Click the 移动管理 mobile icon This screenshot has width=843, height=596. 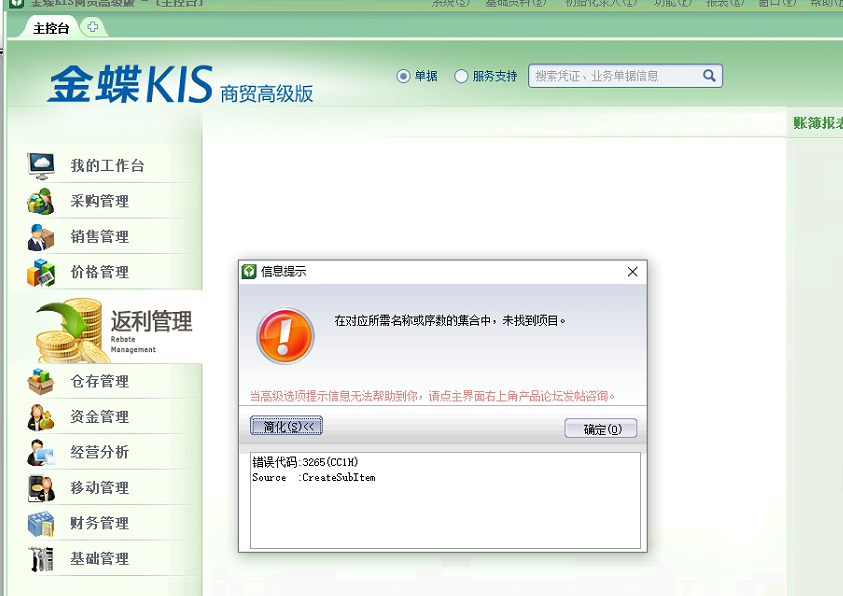tap(41, 488)
